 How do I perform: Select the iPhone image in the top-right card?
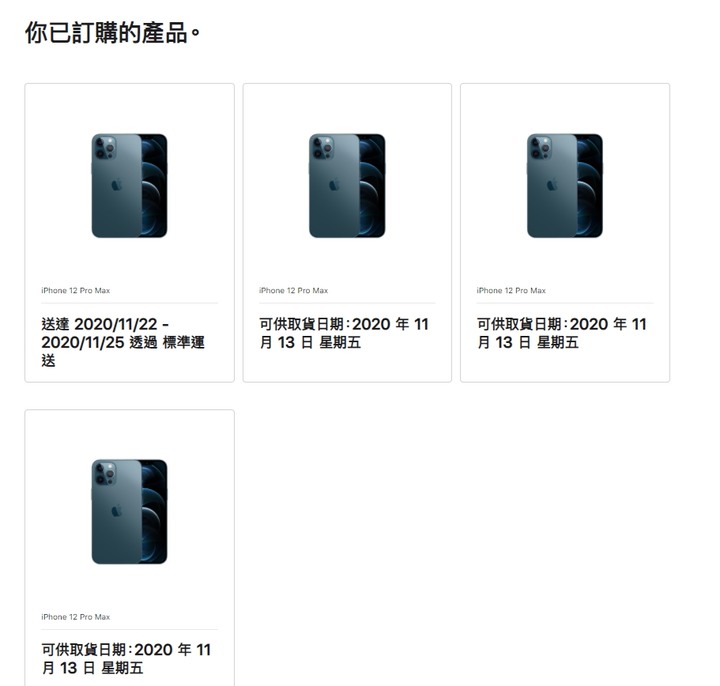click(565, 186)
